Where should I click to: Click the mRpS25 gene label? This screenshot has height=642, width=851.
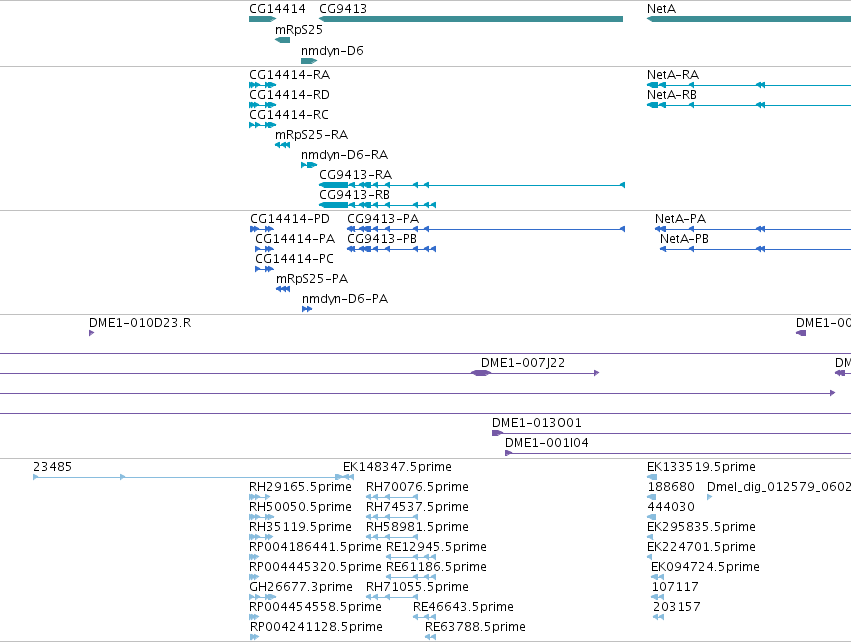click(299, 30)
